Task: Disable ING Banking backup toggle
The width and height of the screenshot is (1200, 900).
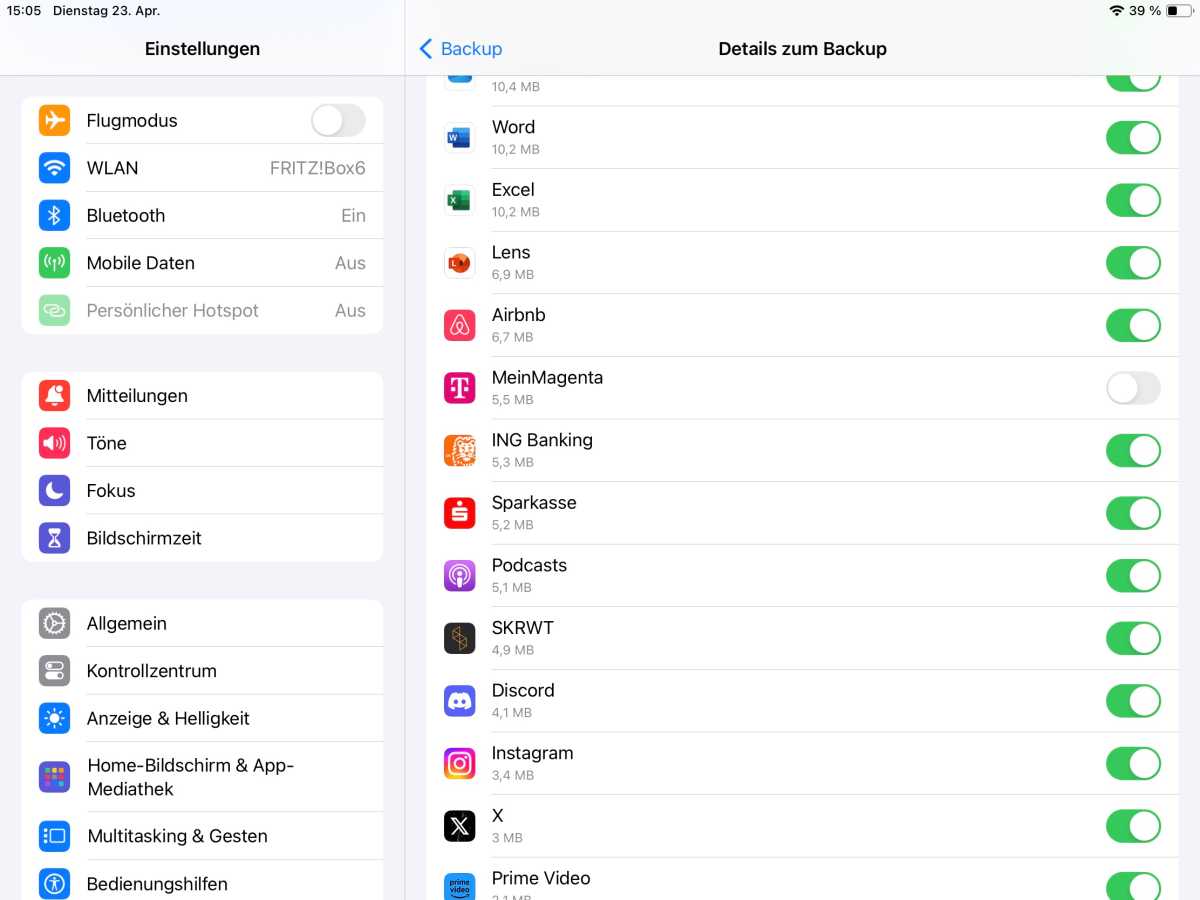Action: pyautogui.click(x=1133, y=450)
